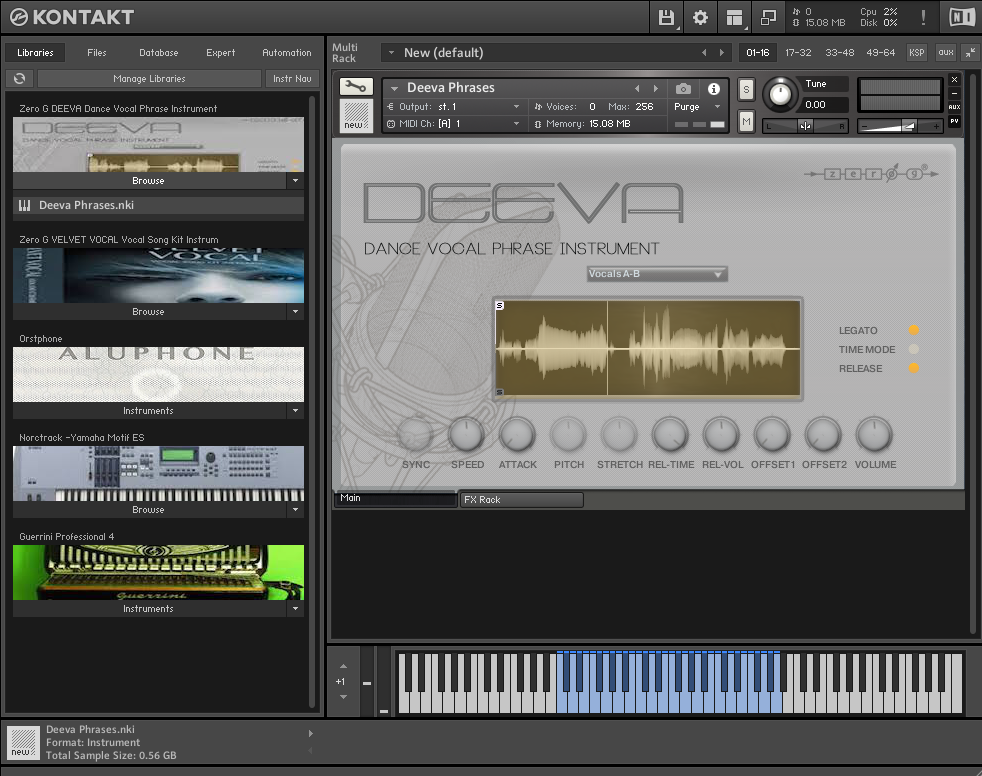Toggle the KSP script panel

[916, 53]
